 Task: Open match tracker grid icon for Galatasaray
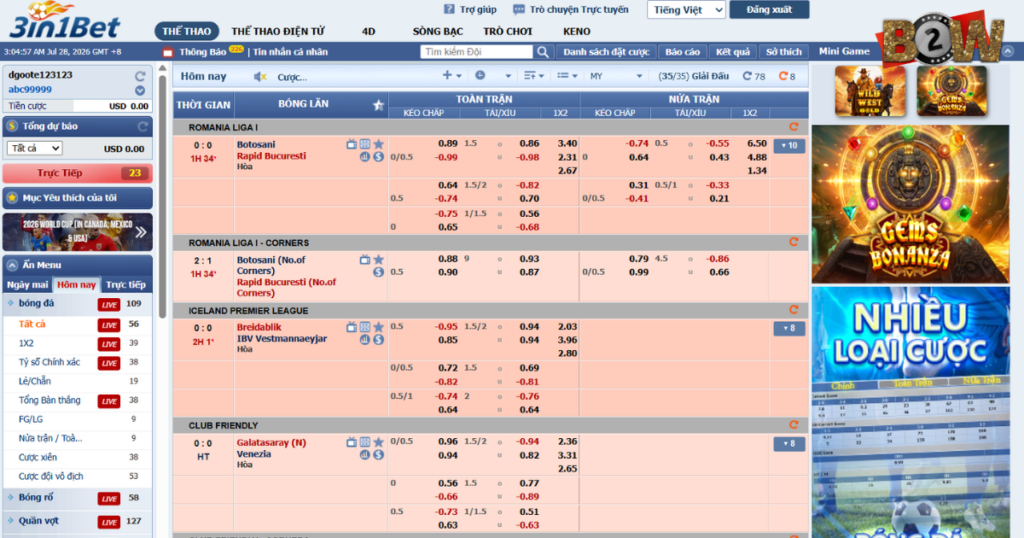(x=365, y=443)
